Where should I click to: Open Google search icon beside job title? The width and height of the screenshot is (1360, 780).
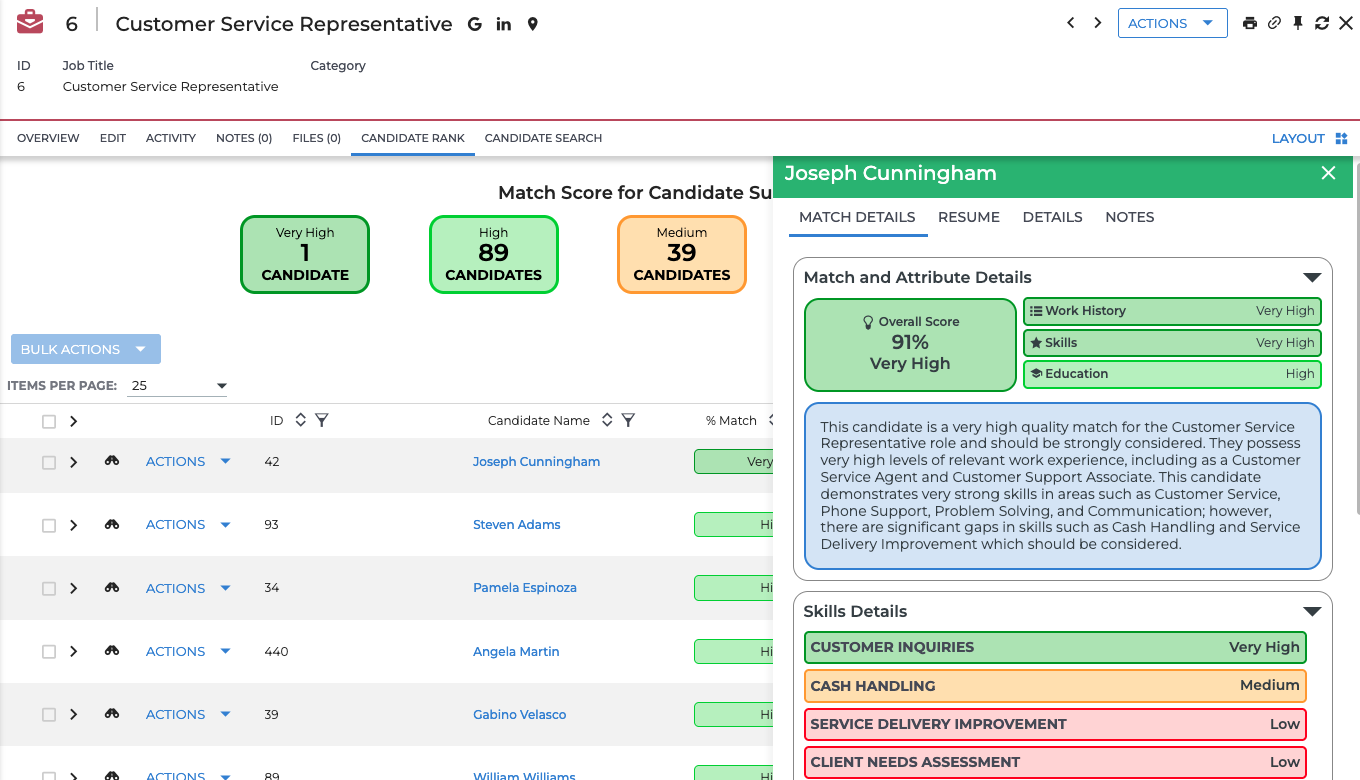tap(475, 24)
